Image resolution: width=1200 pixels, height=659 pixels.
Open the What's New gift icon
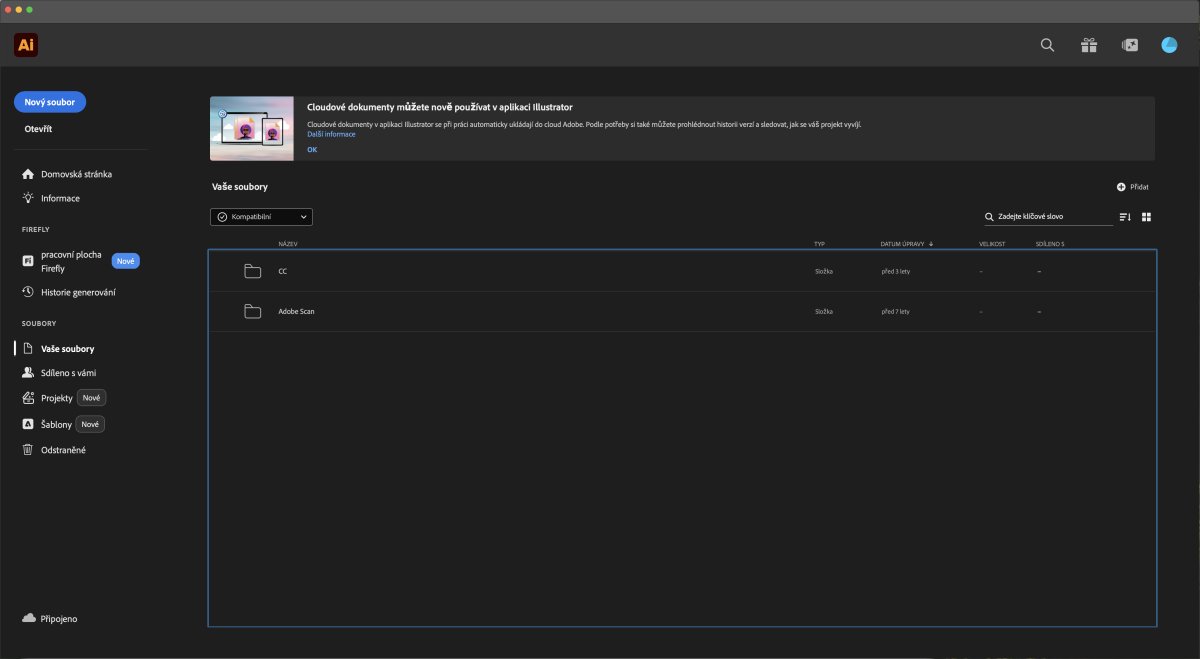coord(1089,45)
